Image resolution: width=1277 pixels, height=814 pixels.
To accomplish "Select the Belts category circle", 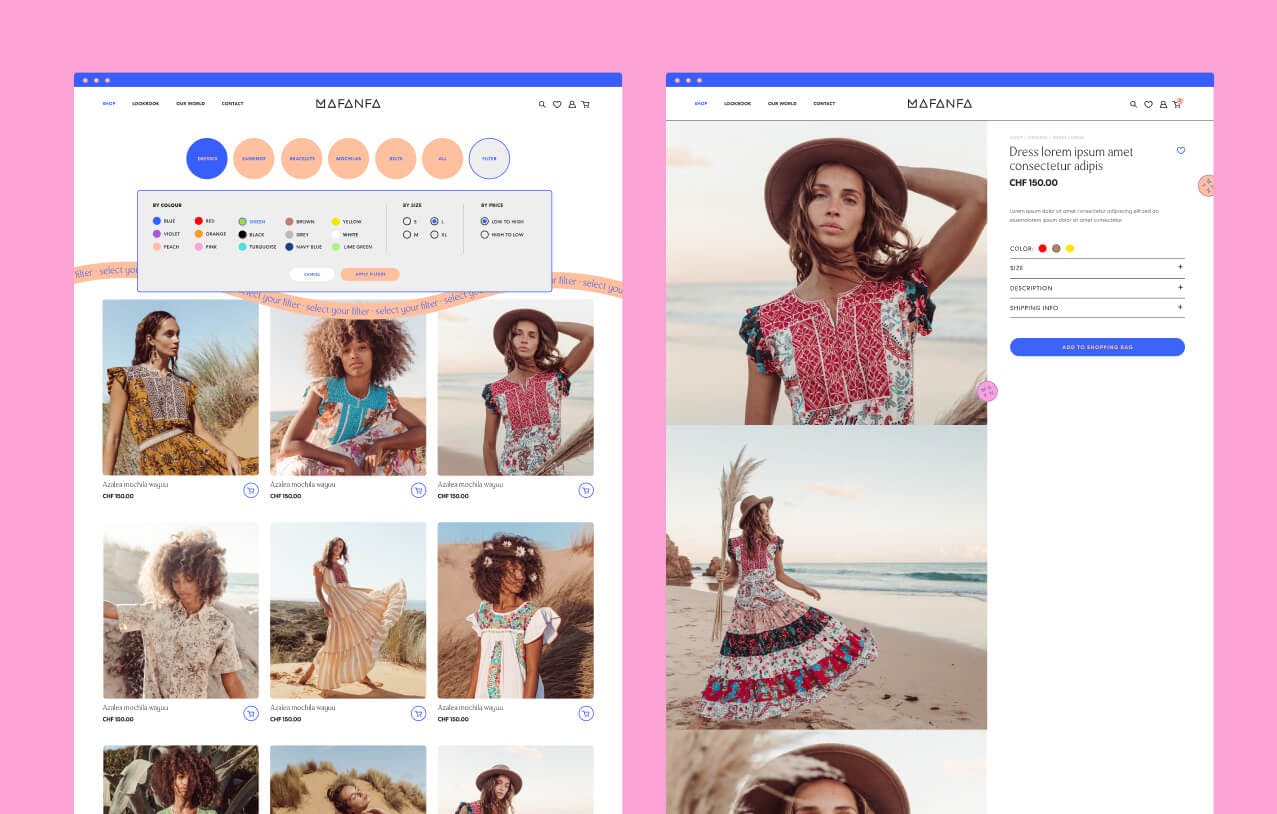I will click(396, 158).
